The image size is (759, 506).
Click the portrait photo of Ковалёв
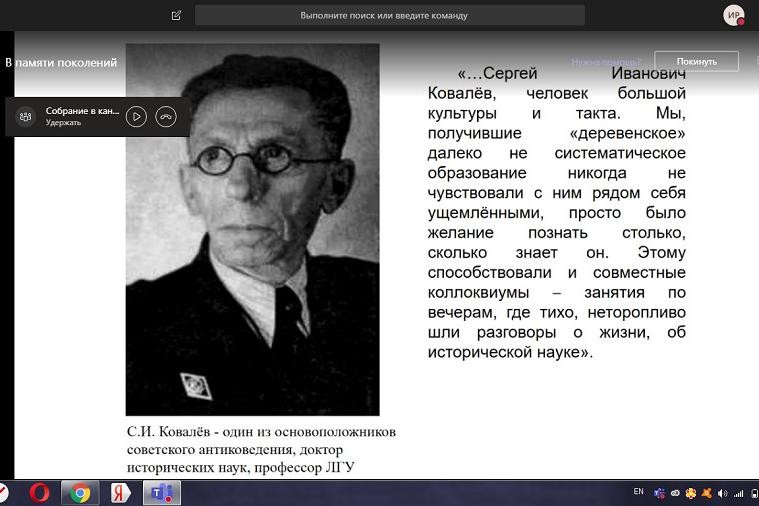point(252,229)
